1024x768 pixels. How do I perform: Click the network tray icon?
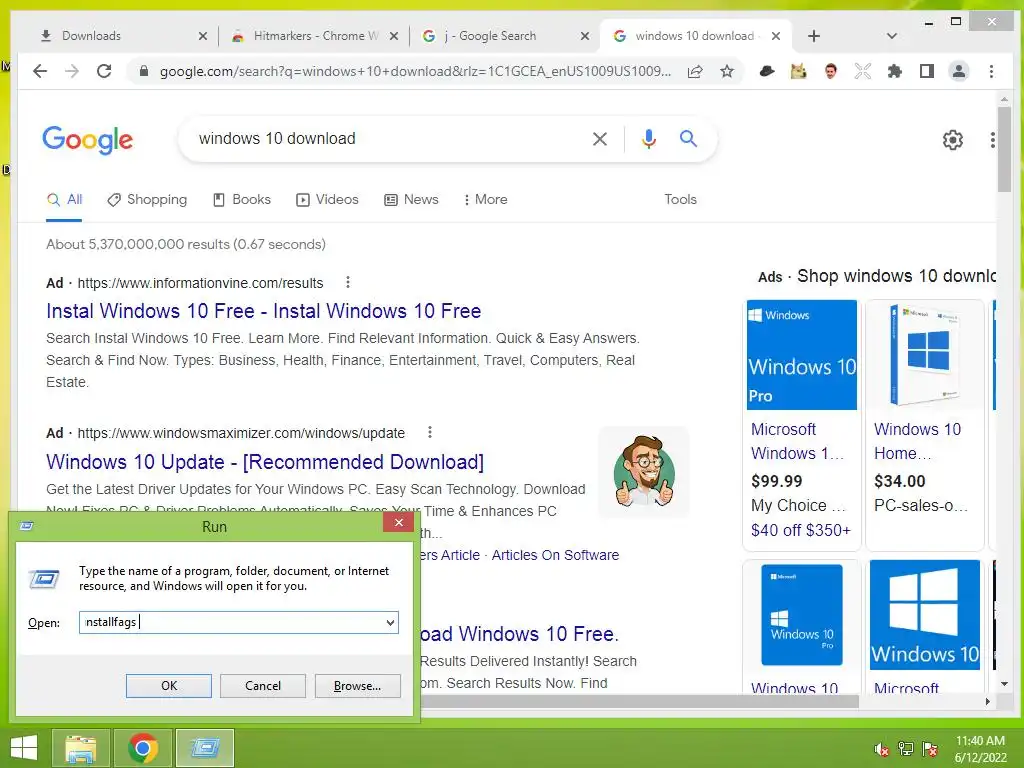[906, 749]
